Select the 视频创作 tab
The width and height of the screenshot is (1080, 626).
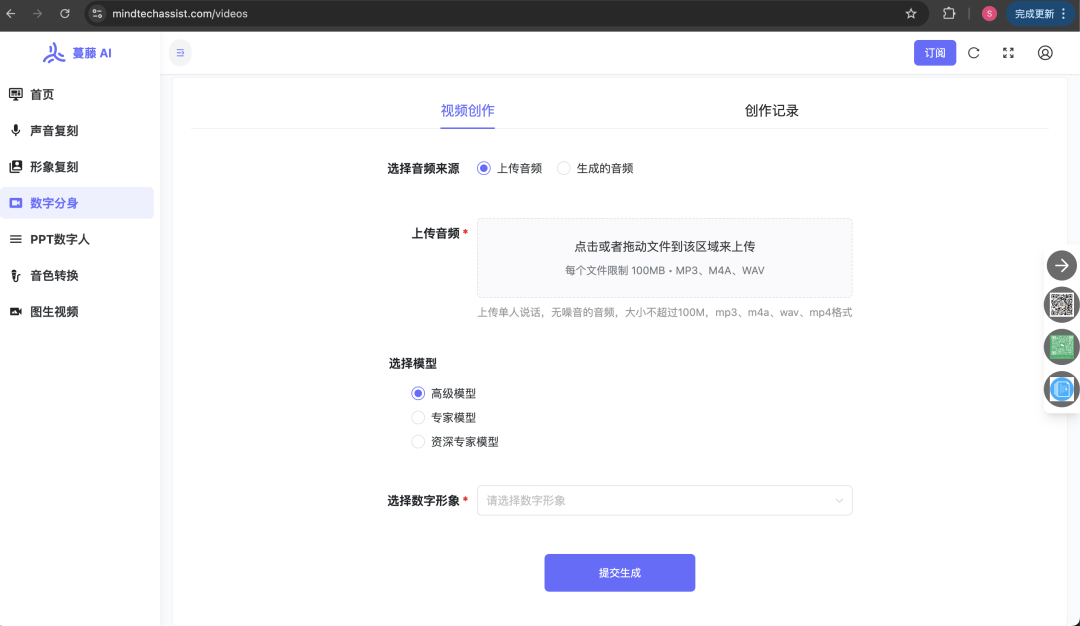pos(467,110)
